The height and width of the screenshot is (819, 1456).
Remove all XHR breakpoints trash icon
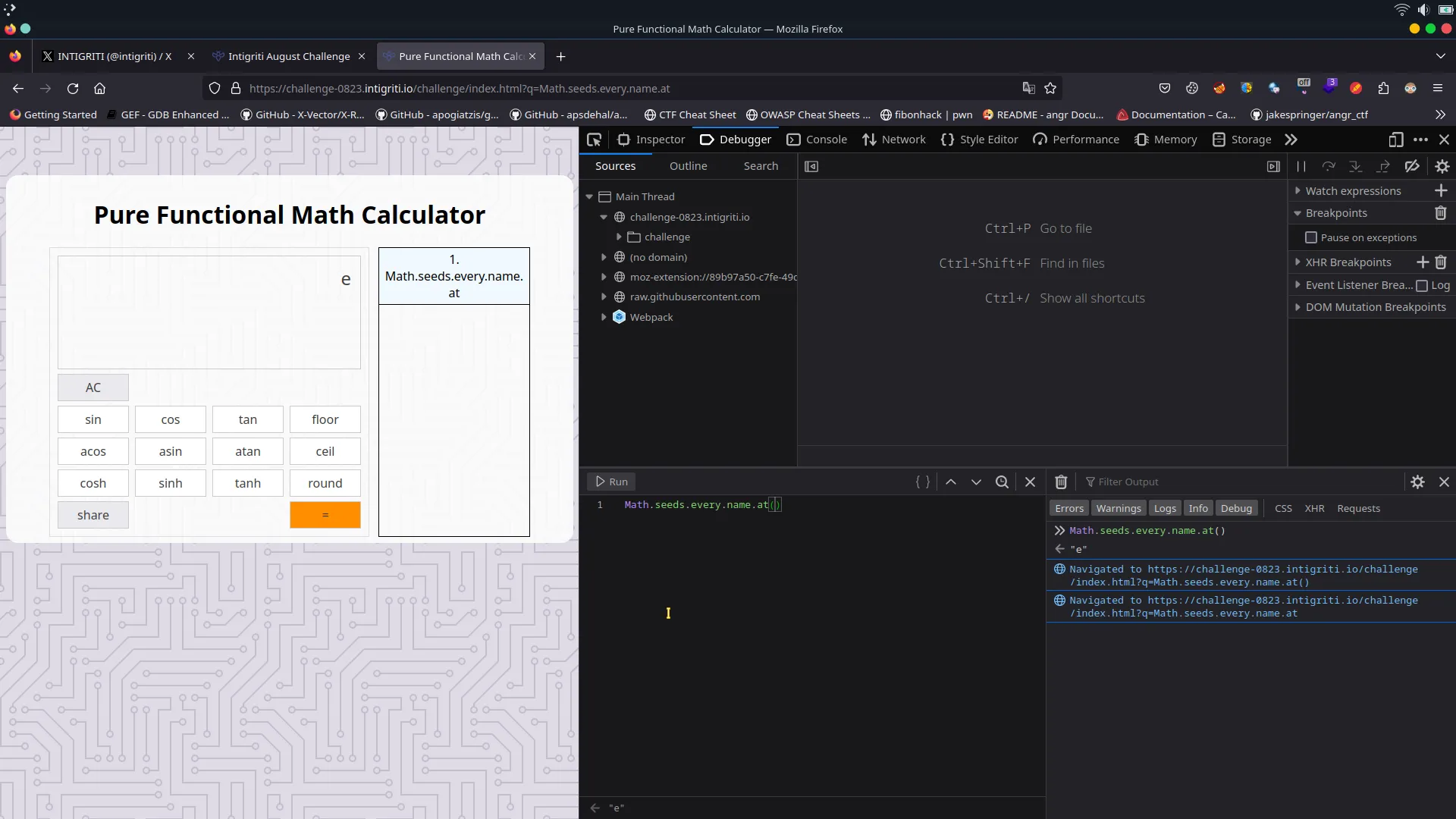point(1441,262)
